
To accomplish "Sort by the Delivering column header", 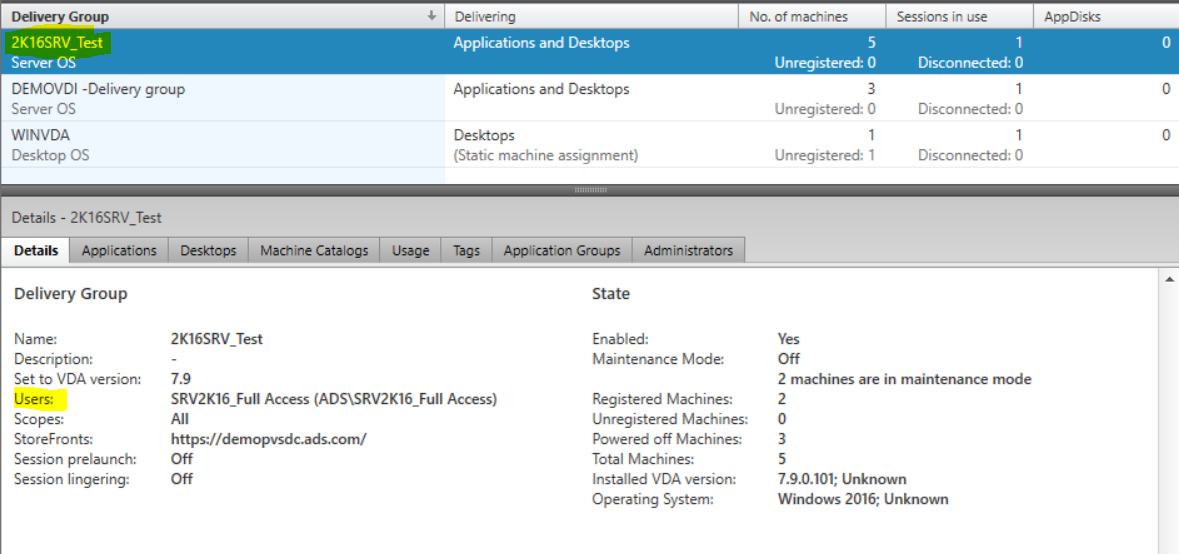I will coord(591,16).
